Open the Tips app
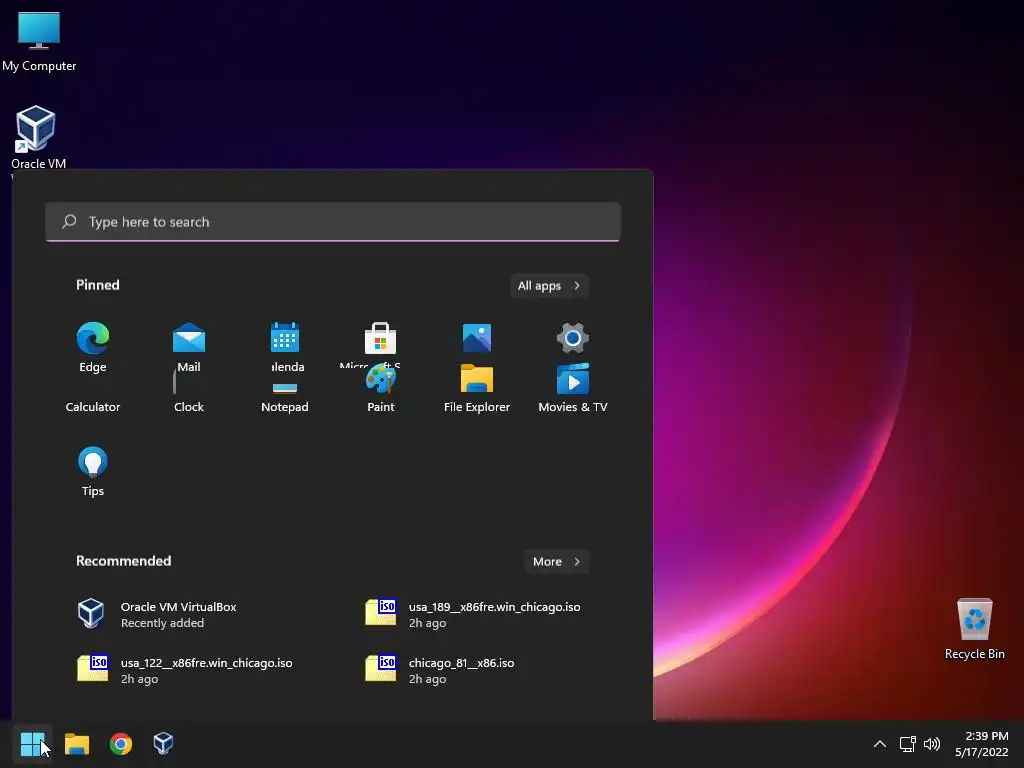 point(93,472)
